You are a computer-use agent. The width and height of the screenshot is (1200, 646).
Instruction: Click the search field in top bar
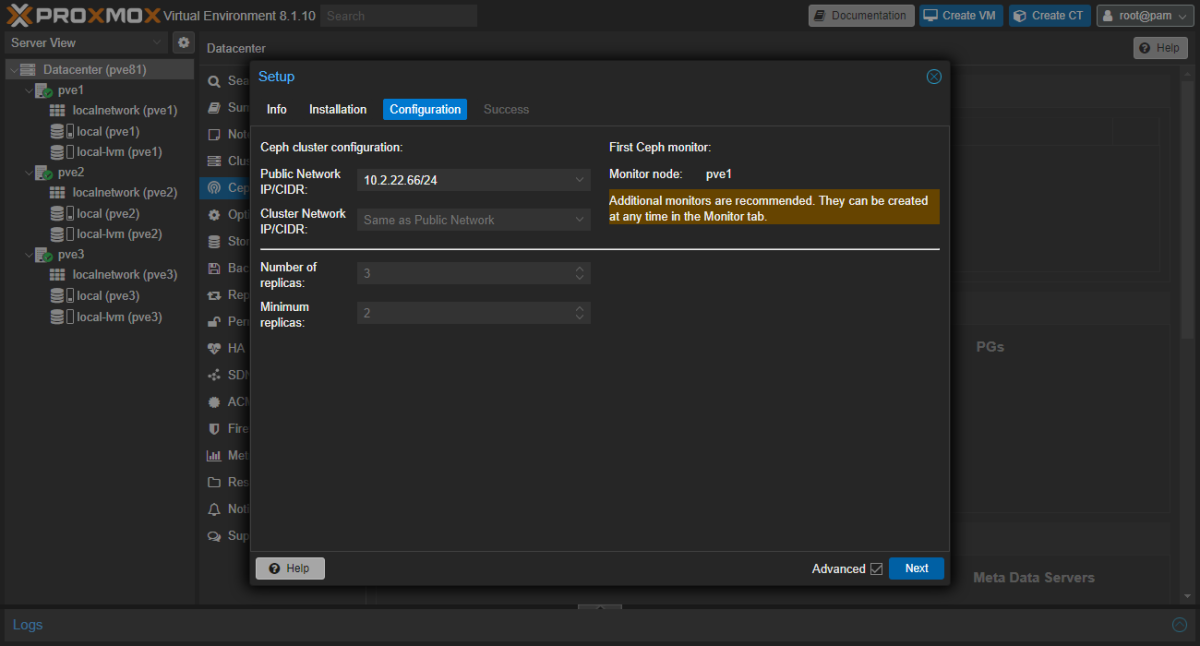pyautogui.click(x=399, y=16)
